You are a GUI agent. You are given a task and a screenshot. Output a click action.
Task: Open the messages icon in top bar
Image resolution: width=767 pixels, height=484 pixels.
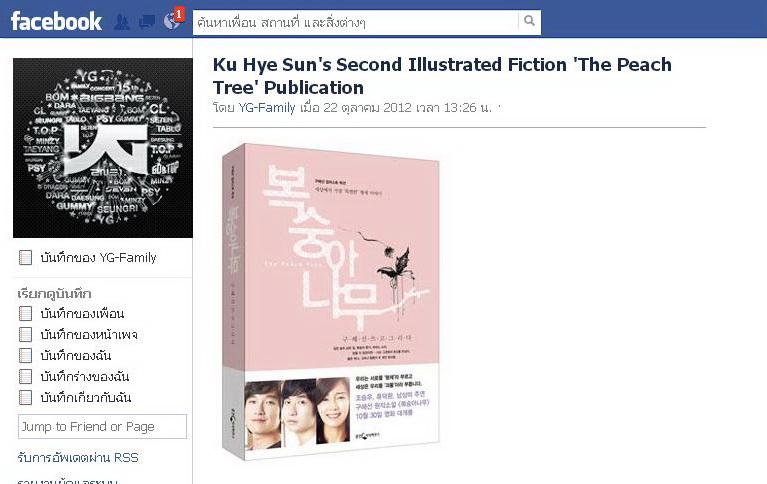[x=147, y=22]
